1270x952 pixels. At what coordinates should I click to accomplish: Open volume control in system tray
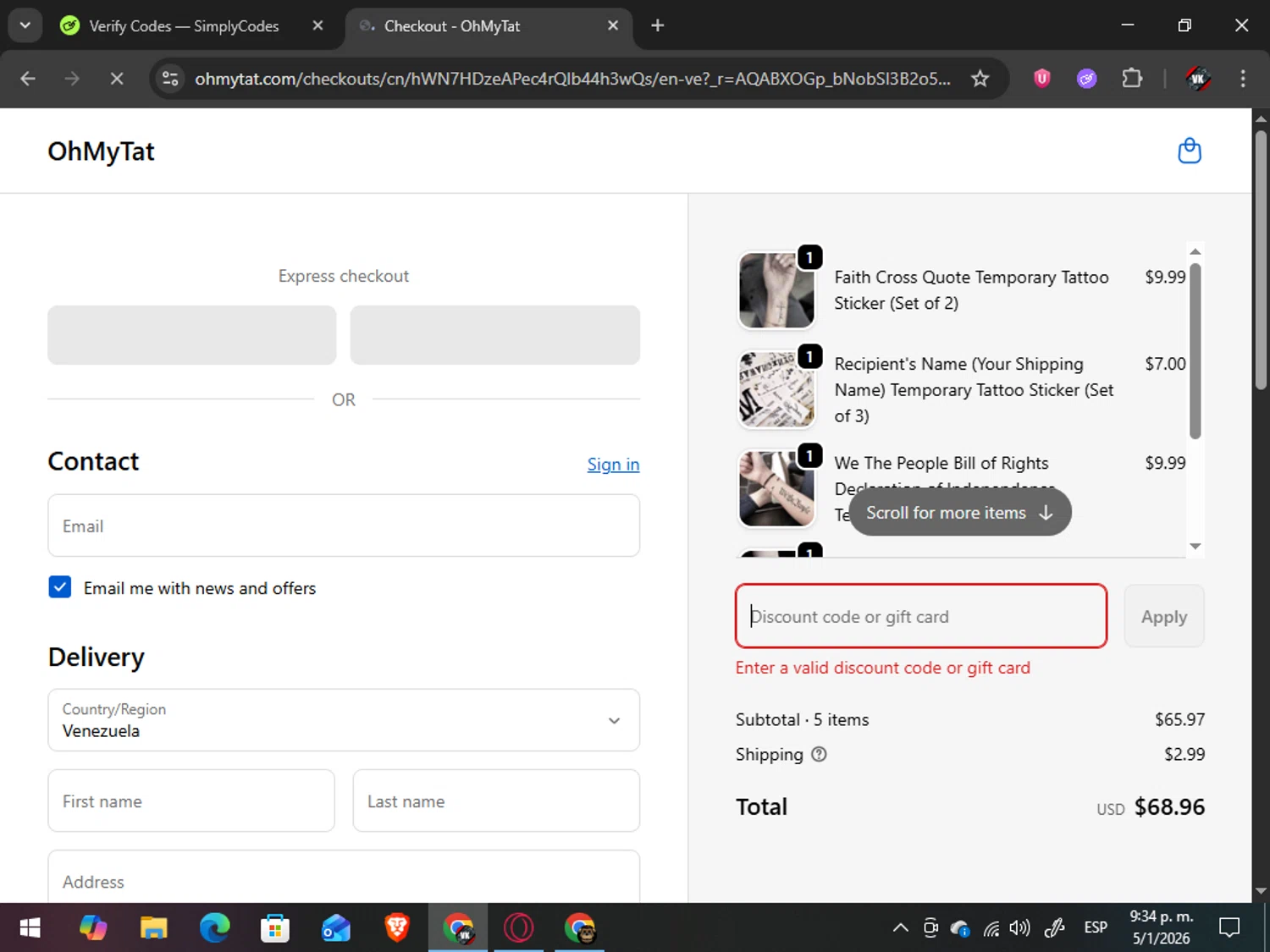click(1019, 928)
